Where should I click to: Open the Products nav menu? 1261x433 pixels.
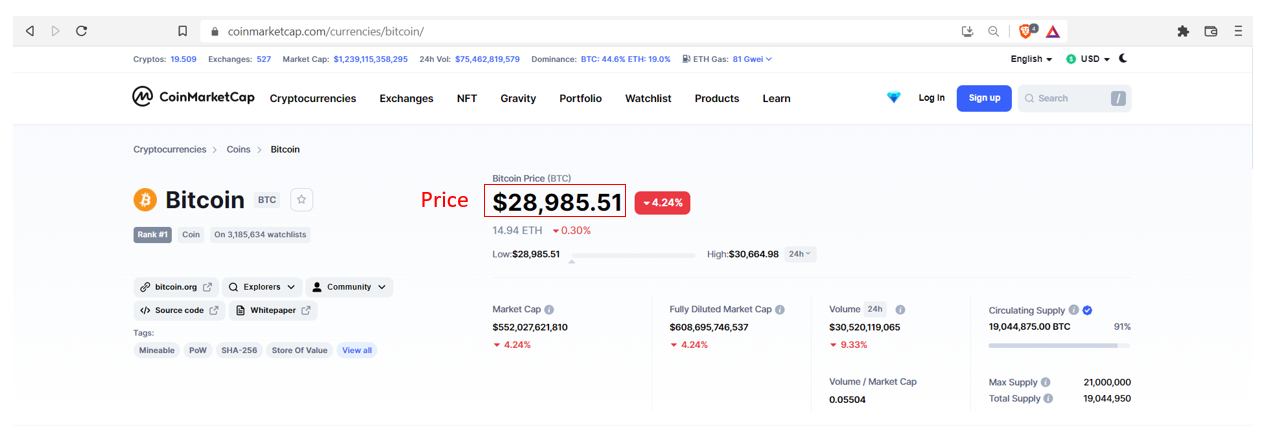click(x=717, y=98)
